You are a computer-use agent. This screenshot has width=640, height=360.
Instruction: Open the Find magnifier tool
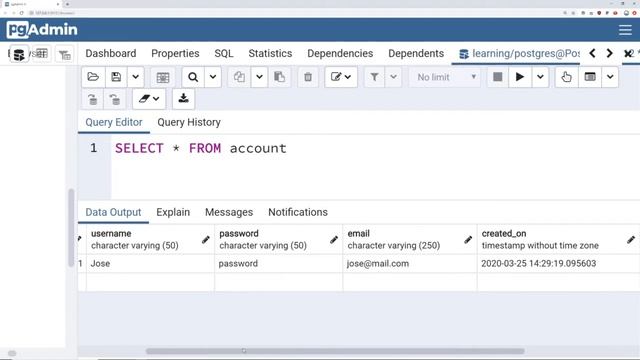(193, 77)
